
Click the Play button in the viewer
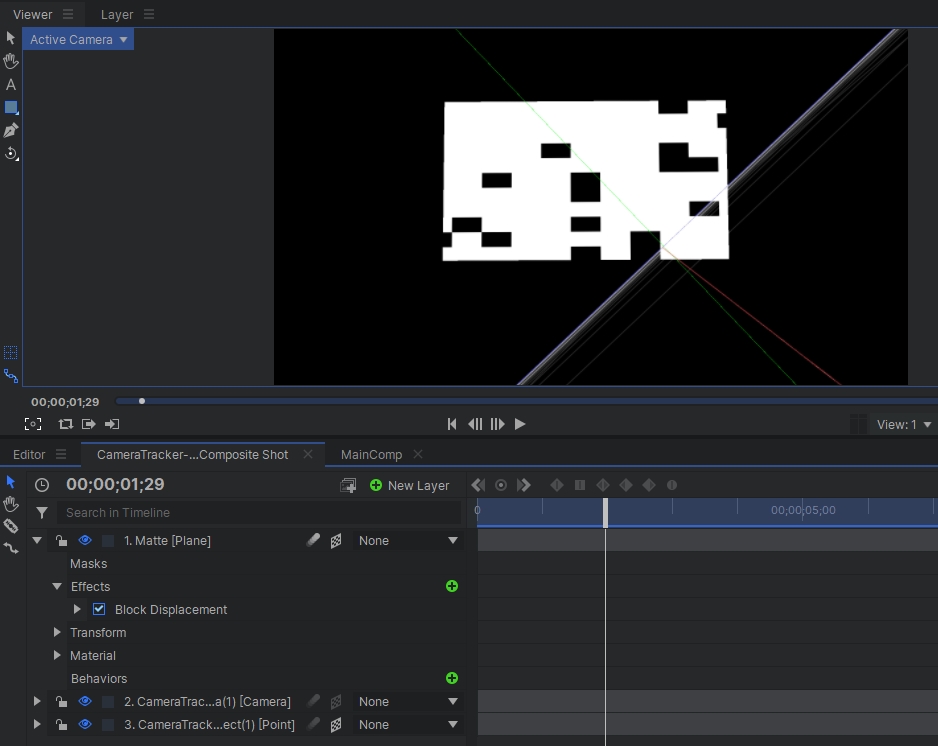520,424
